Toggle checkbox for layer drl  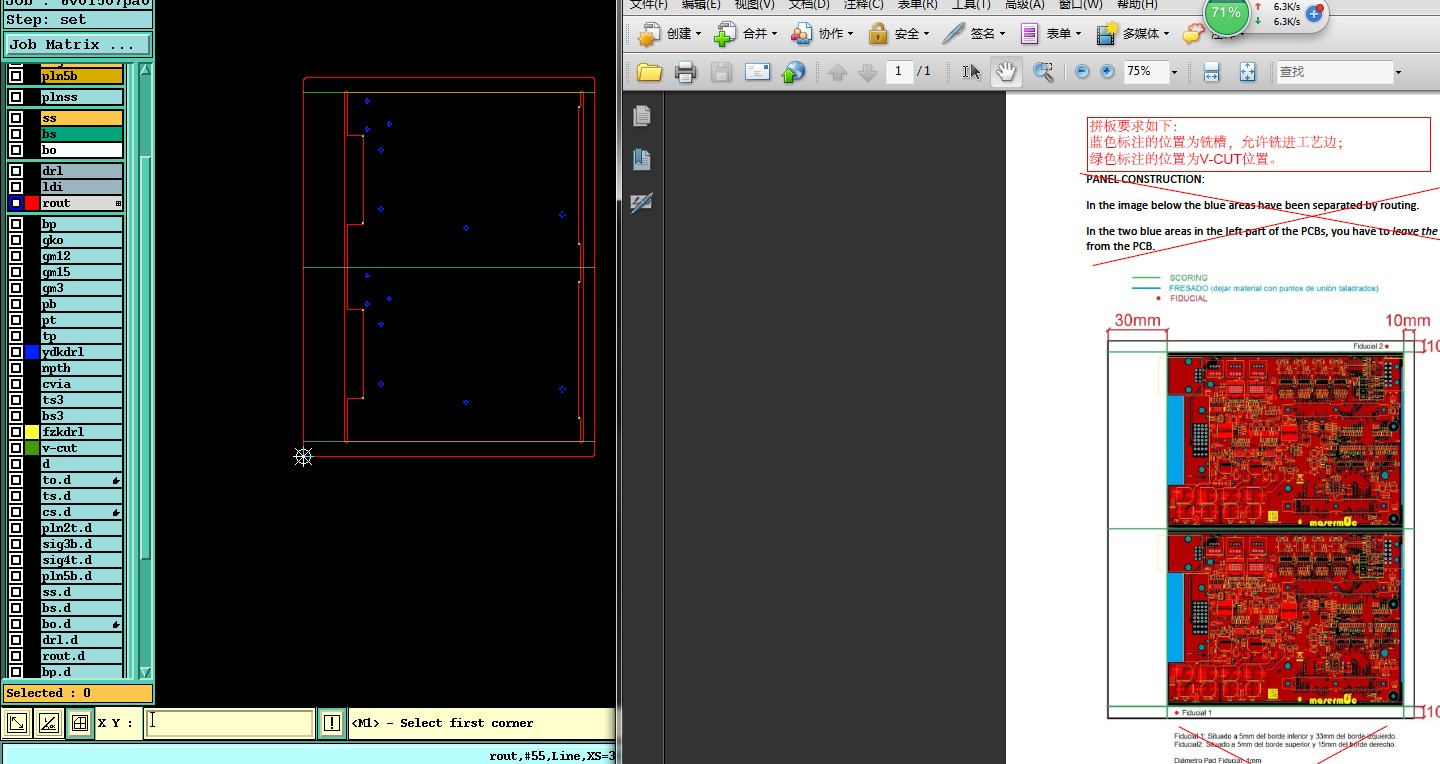coord(16,171)
